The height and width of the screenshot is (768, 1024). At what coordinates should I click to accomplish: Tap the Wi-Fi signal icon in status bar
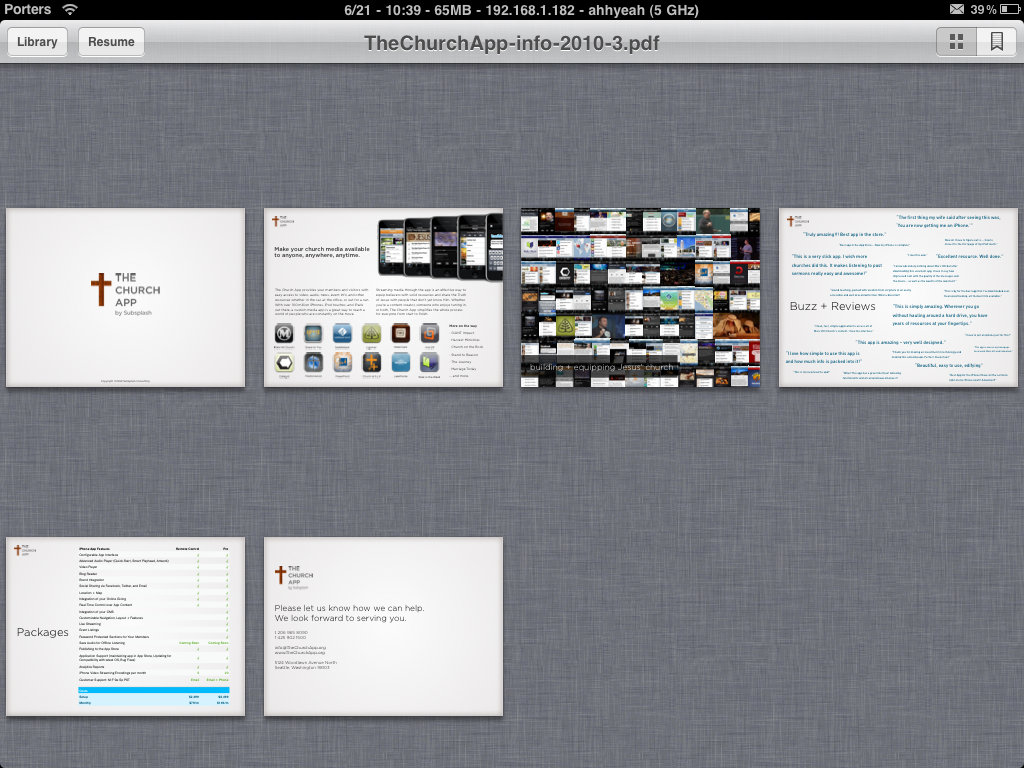(70, 9)
